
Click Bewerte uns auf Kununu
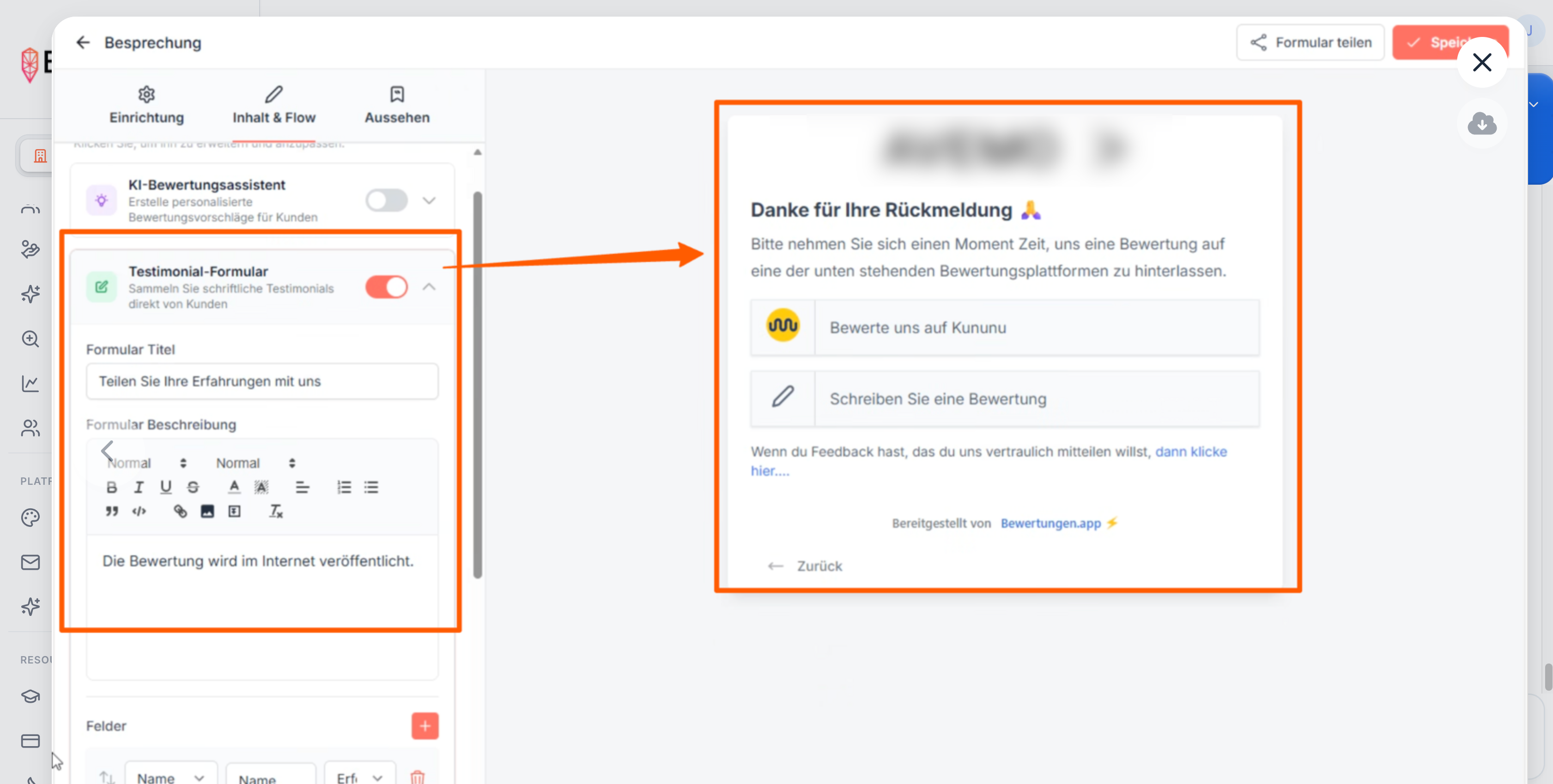point(1004,327)
